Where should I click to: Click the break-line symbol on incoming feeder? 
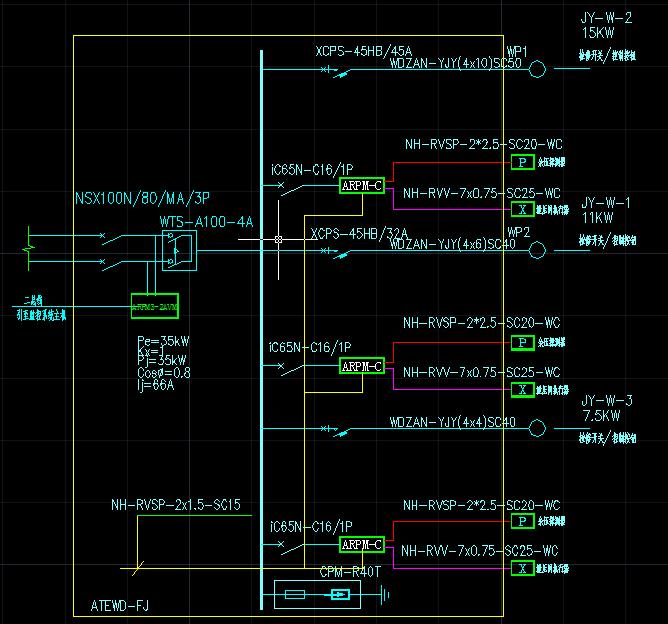(x=31, y=243)
